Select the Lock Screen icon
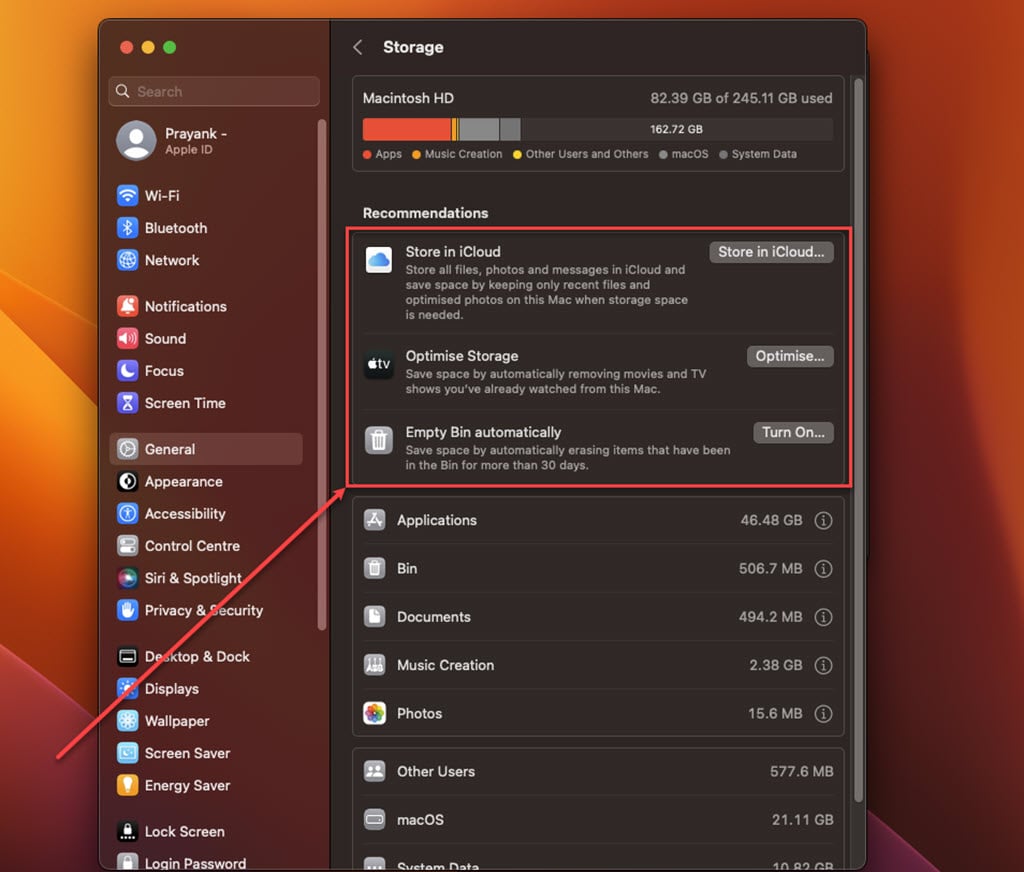The height and width of the screenshot is (872, 1024). pos(127,832)
